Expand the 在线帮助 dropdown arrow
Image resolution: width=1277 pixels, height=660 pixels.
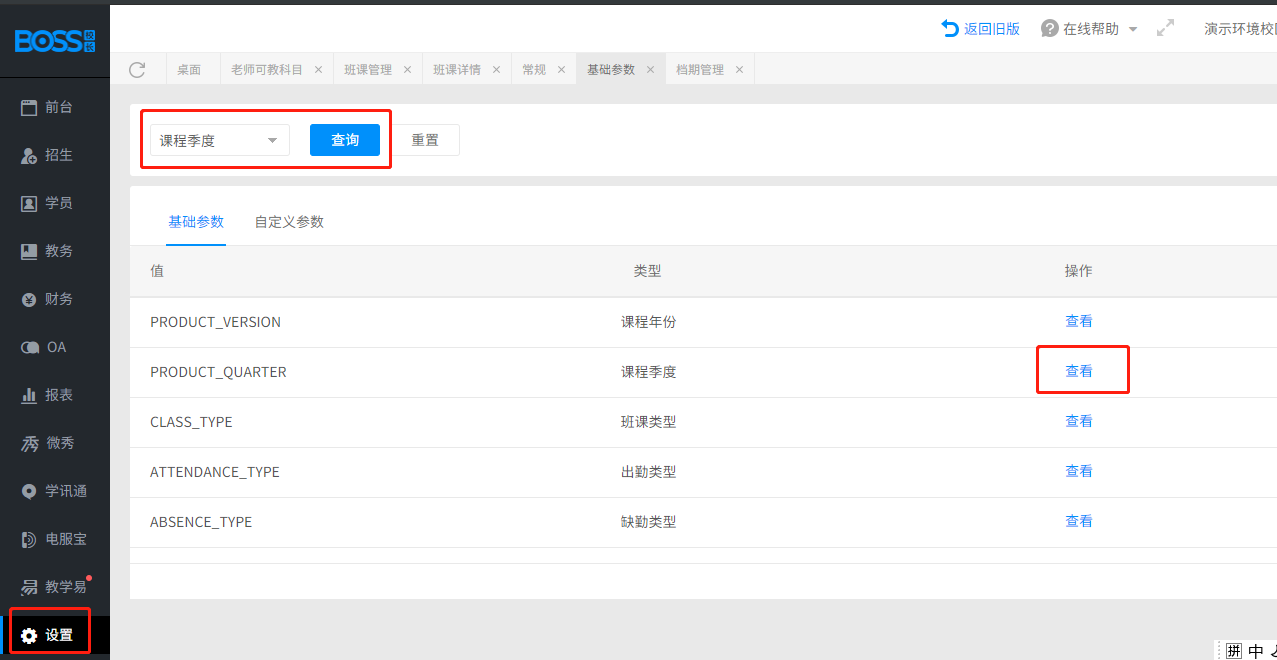[x=1133, y=29]
